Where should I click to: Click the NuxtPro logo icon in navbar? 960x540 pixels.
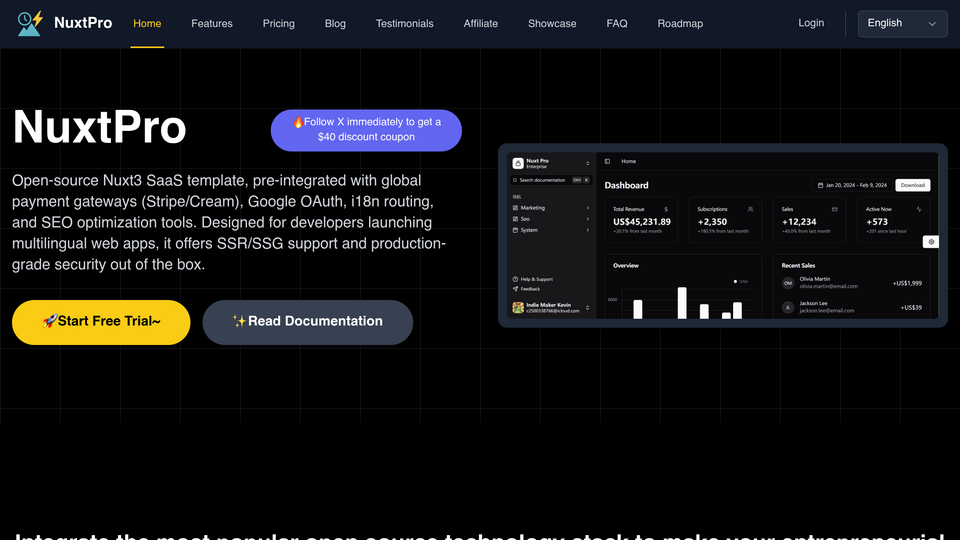point(30,23)
